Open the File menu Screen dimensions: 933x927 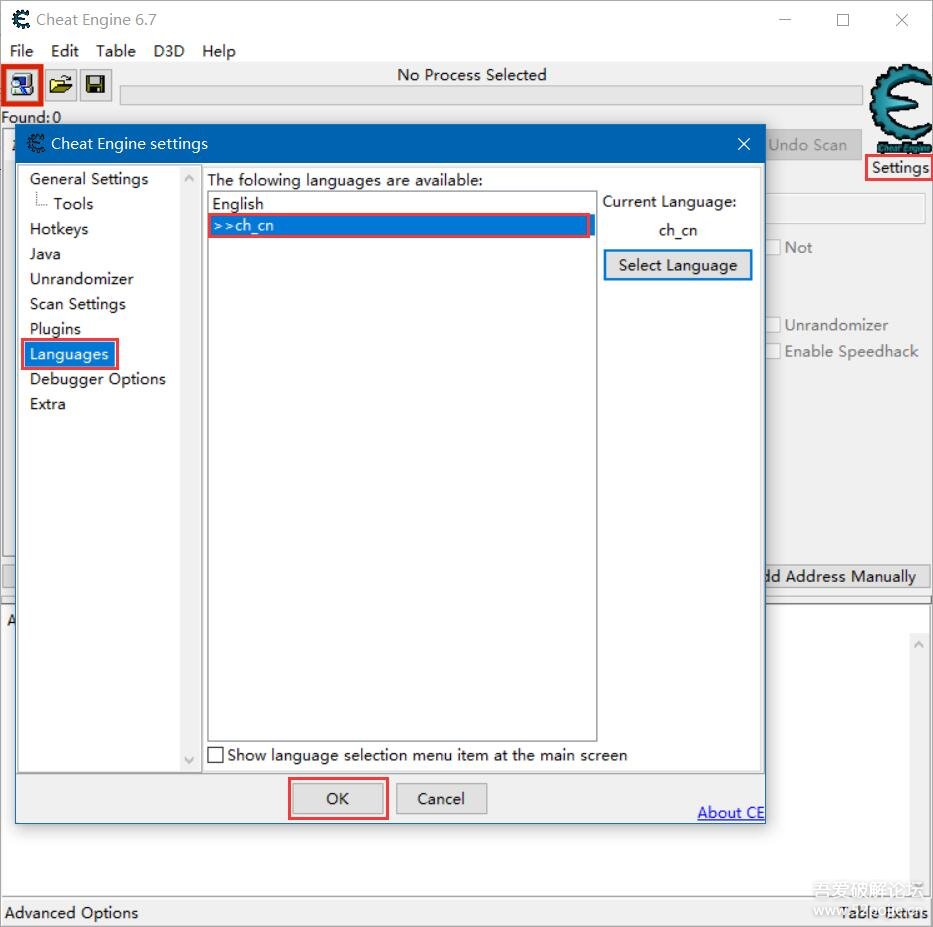click(x=22, y=51)
